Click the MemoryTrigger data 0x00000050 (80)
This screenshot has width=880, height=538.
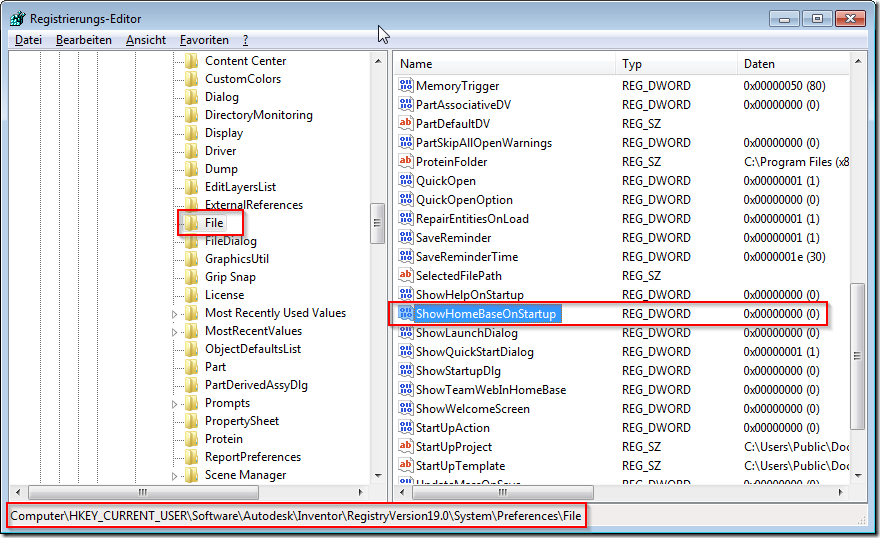(x=784, y=85)
